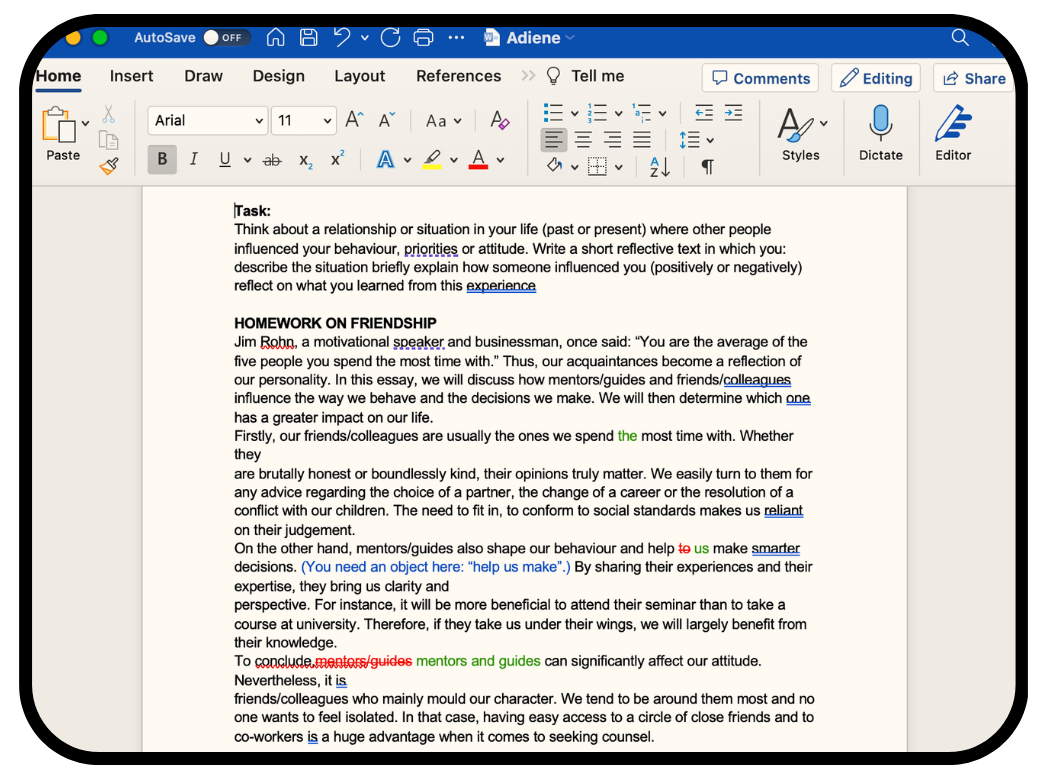The width and height of the screenshot is (1042, 783).
Task: Search the document with the magnifier icon
Action: (x=960, y=37)
